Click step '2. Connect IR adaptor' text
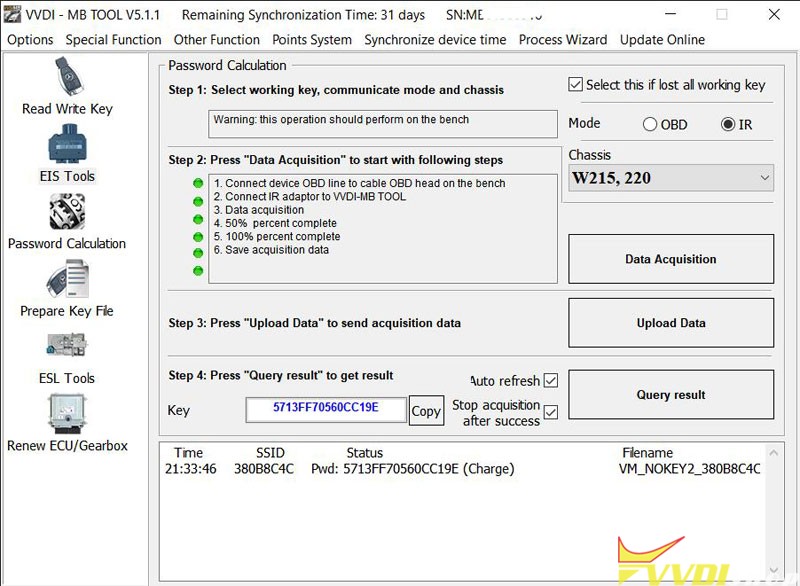Viewport: 800px width, 586px height. pyautogui.click(x=310, y=196)
